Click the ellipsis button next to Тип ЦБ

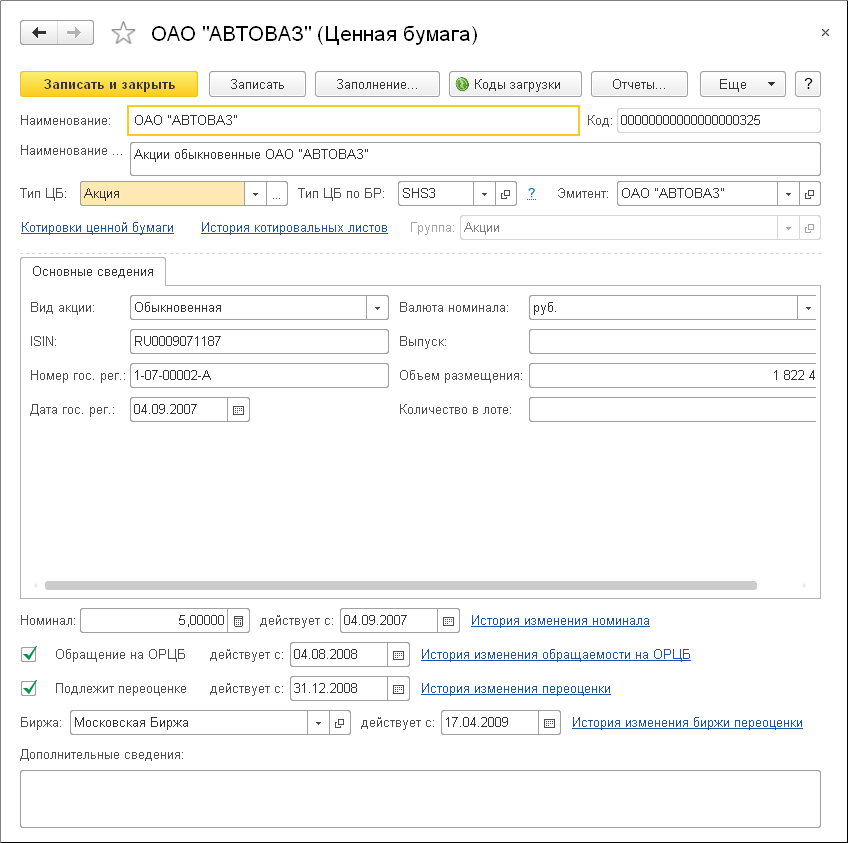pos(276,194)
